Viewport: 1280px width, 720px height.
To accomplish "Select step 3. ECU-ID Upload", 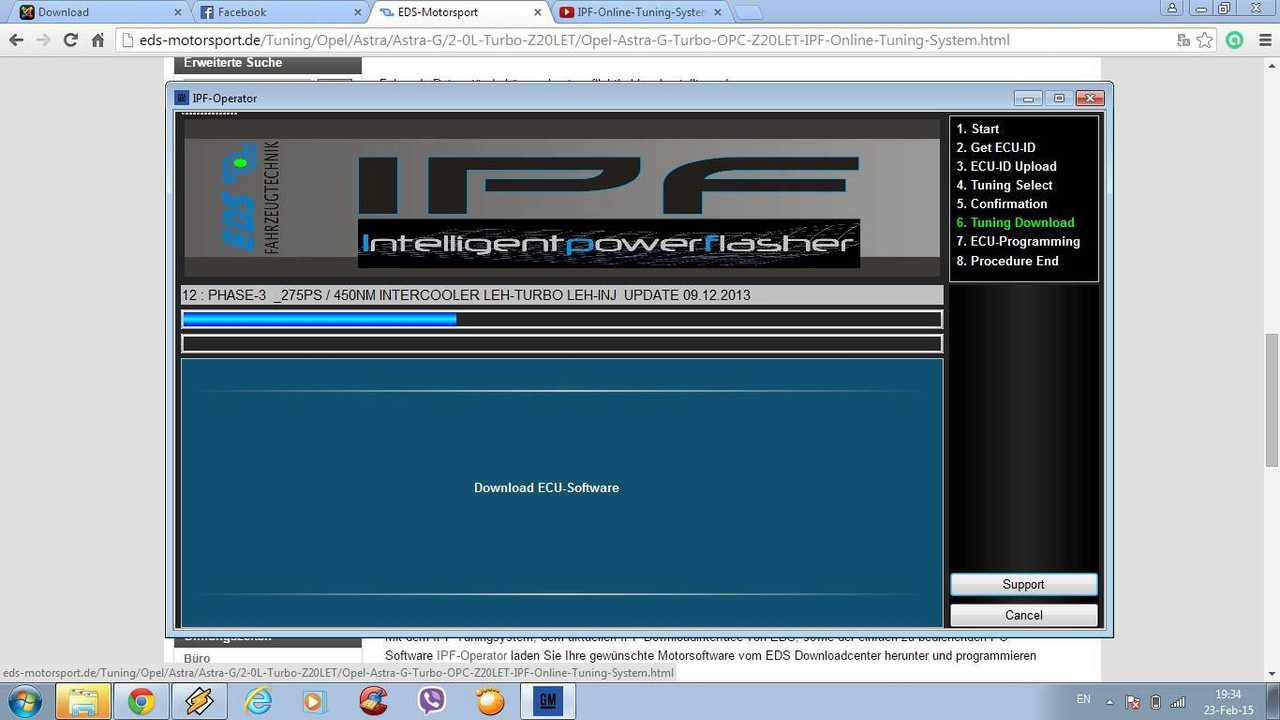I will pos(1006,166).
